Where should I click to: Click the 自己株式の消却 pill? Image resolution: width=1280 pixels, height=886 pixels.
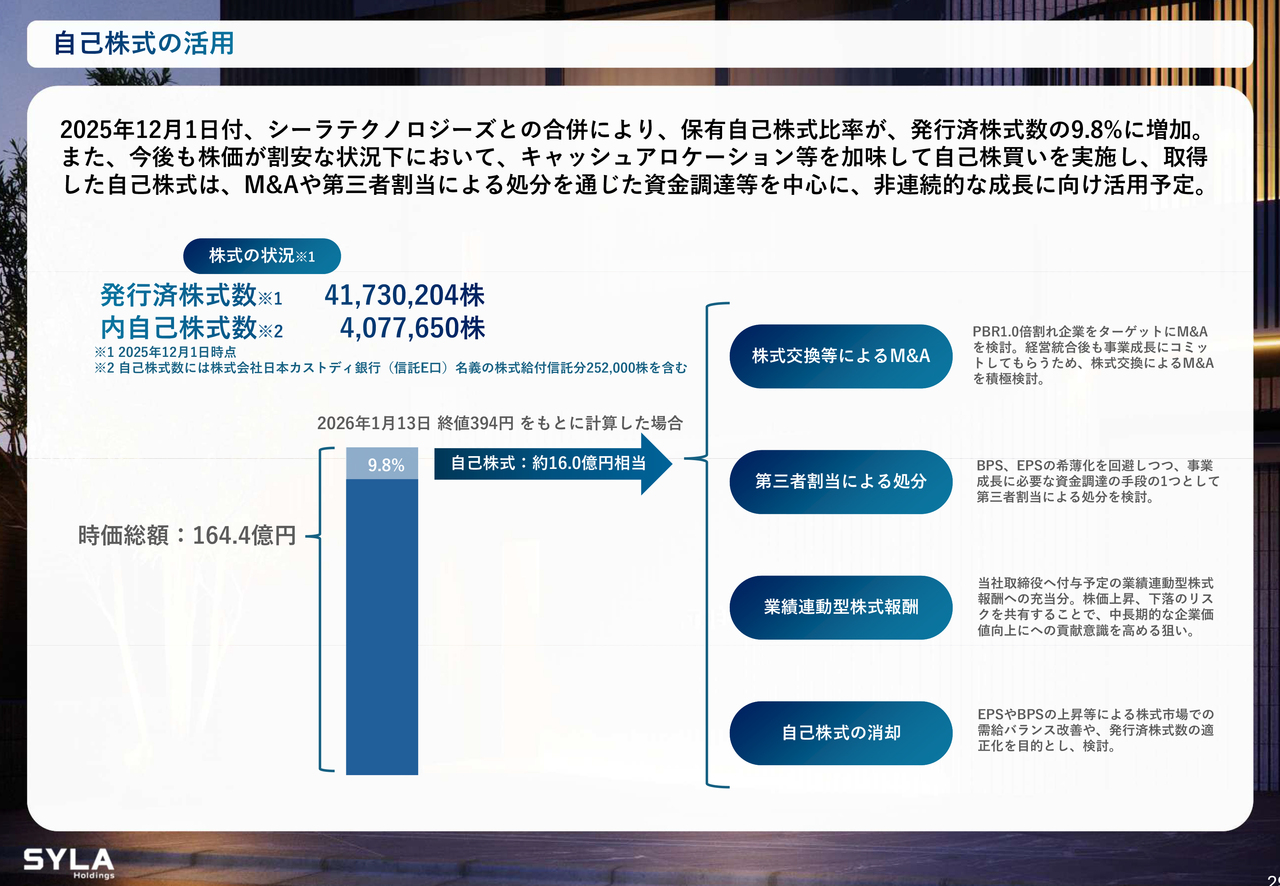pos(840,733)
